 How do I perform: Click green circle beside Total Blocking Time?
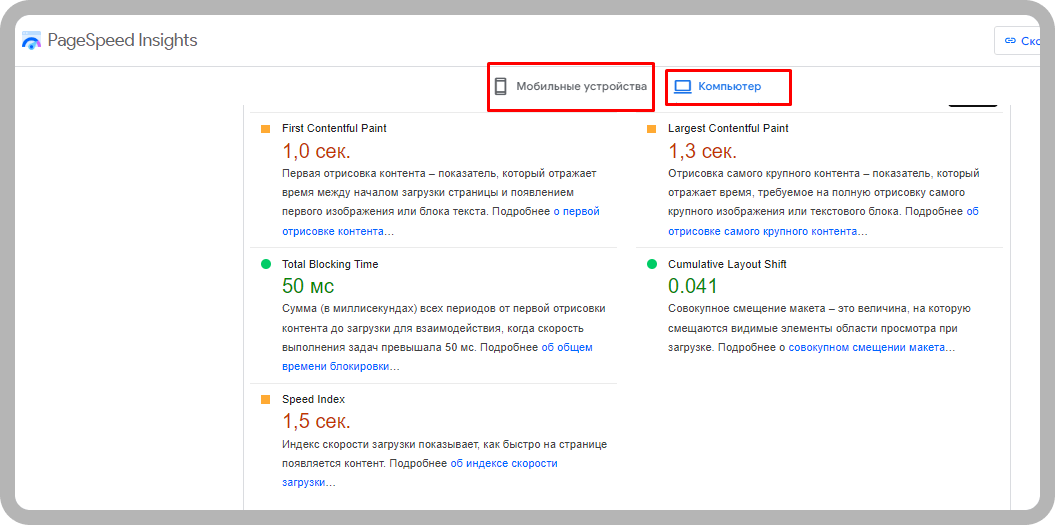[x=265, y=265]
